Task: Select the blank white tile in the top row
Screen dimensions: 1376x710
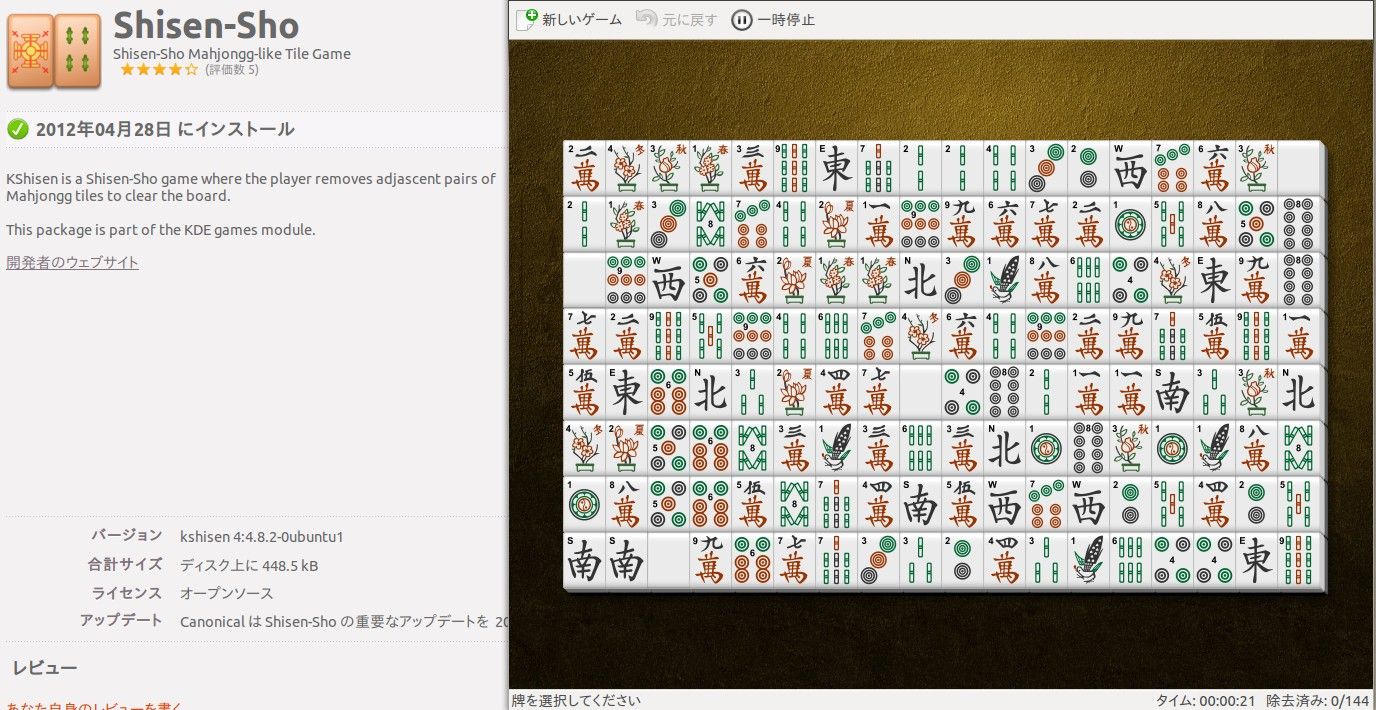Action: click(1298, 168)
